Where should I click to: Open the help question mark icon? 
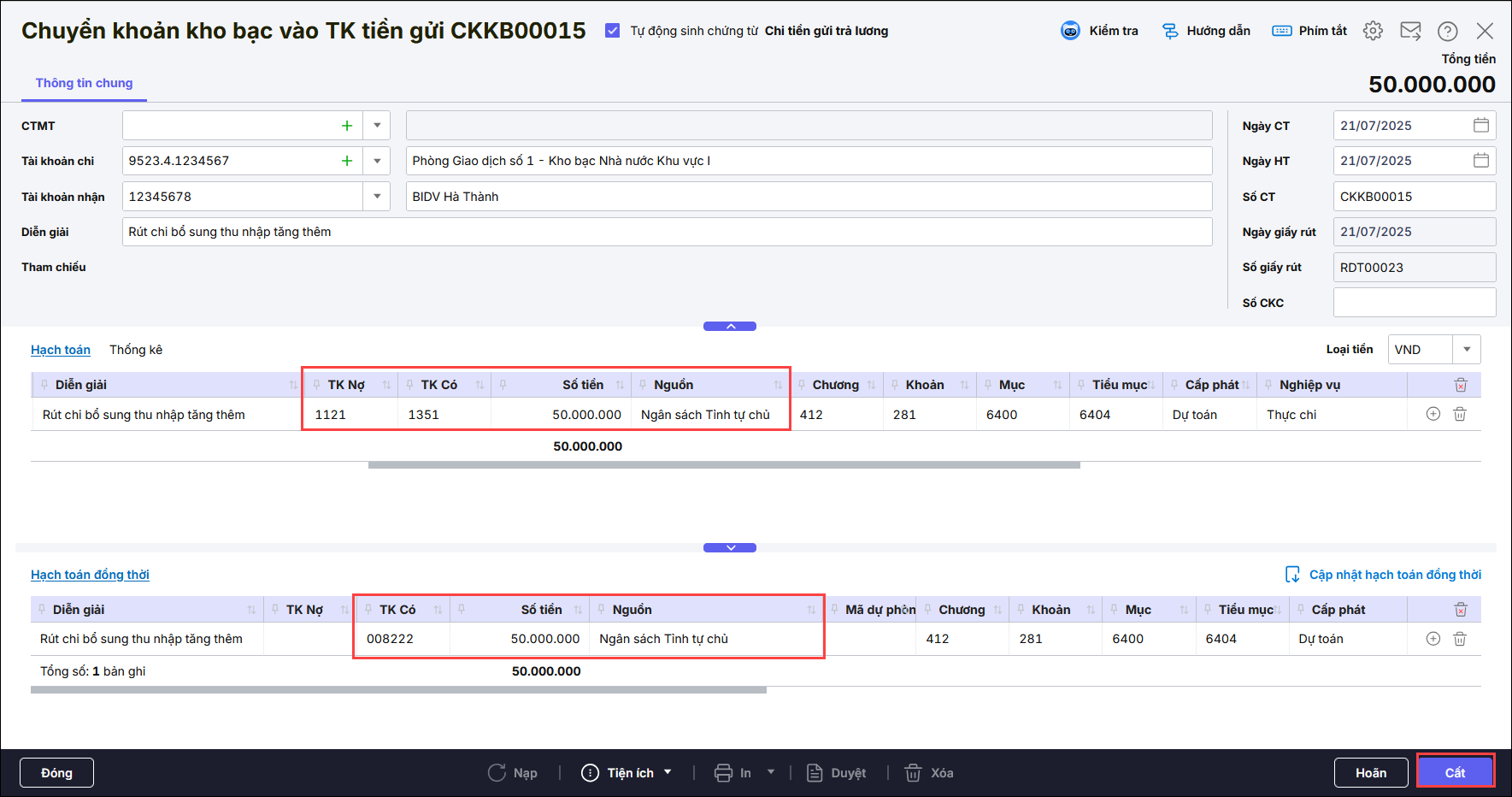1447,31
